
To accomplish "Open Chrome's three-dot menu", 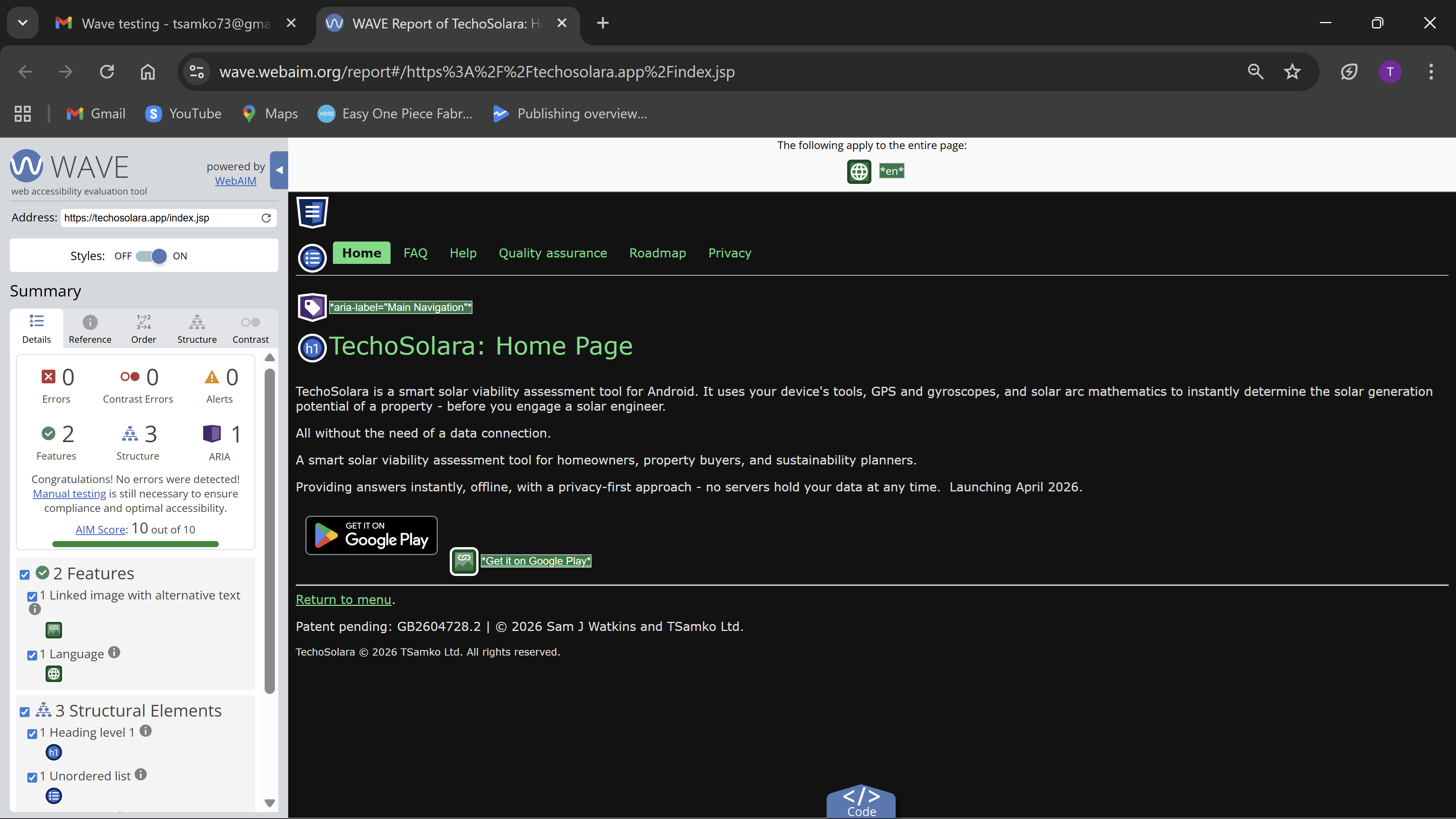I will tap(1431, 72).
